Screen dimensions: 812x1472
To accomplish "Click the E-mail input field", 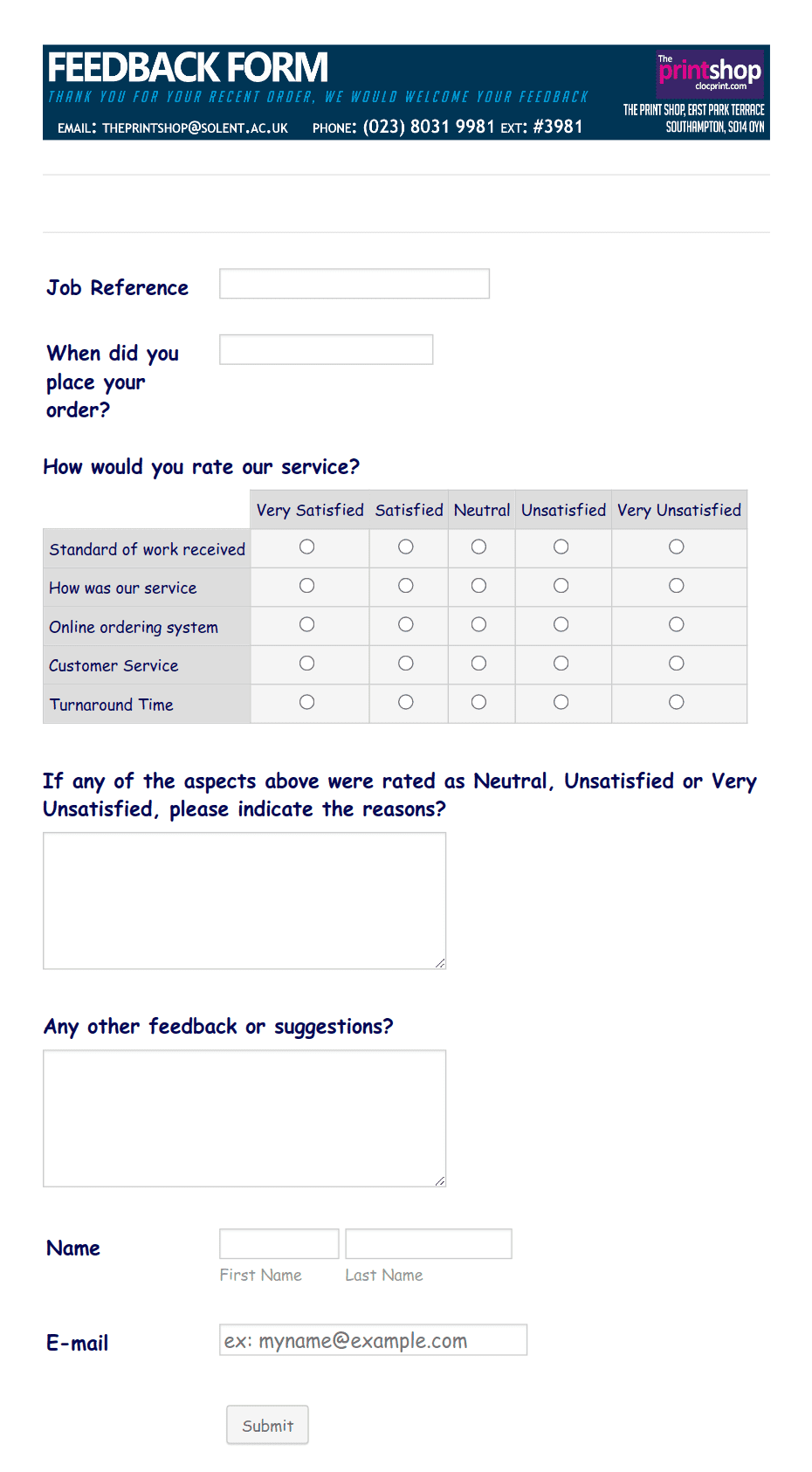I will pyautogui.click(x=373, y=1339).
